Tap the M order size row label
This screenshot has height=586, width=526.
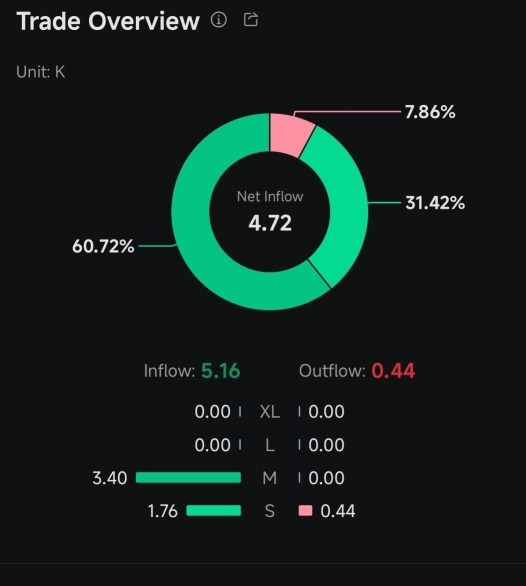pos(270,478)
